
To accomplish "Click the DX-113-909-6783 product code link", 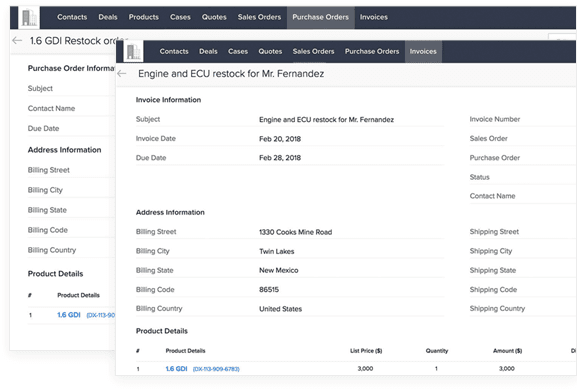I will coord(216,369).
